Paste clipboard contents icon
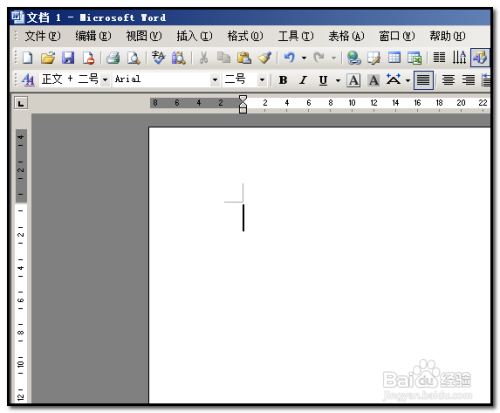The width and height of the screenshot is (500, 413). tap(244, 58)
